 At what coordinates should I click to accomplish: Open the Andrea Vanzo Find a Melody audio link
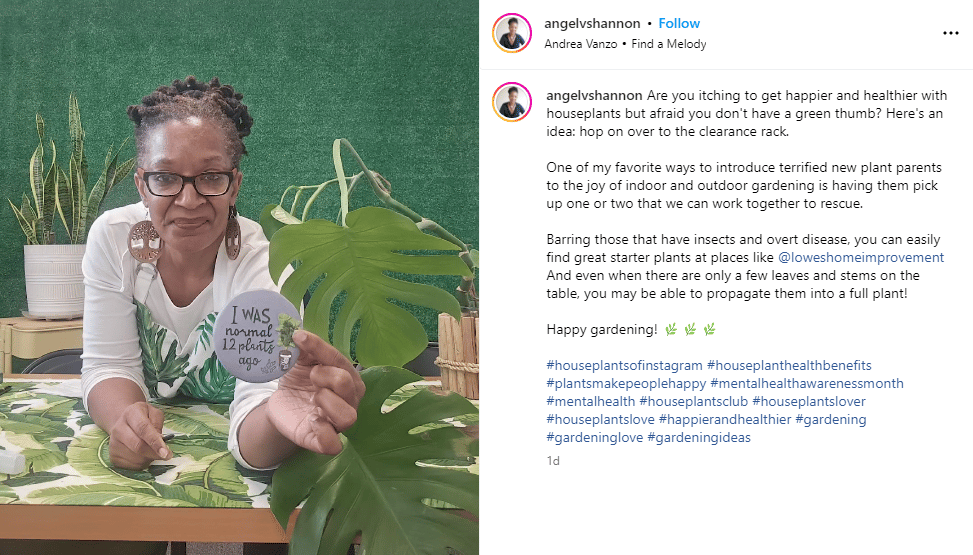point(625,44)
